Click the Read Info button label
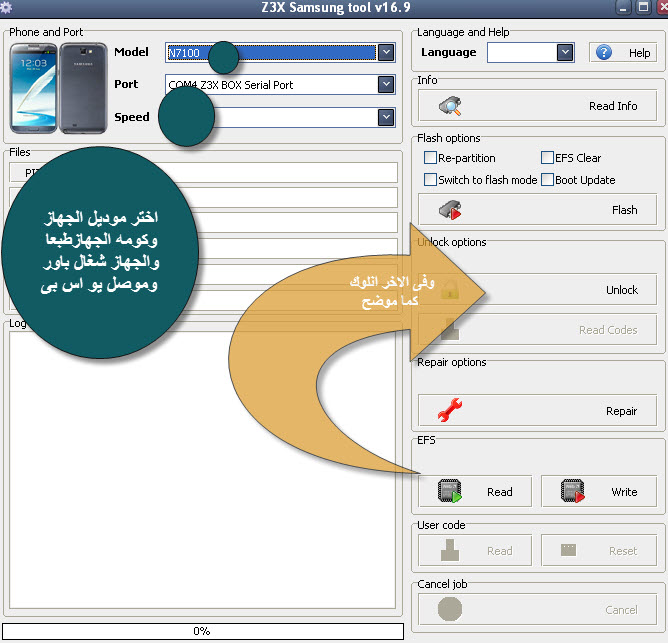The width and height of the screenshot is (668, 643). [613, 106]
